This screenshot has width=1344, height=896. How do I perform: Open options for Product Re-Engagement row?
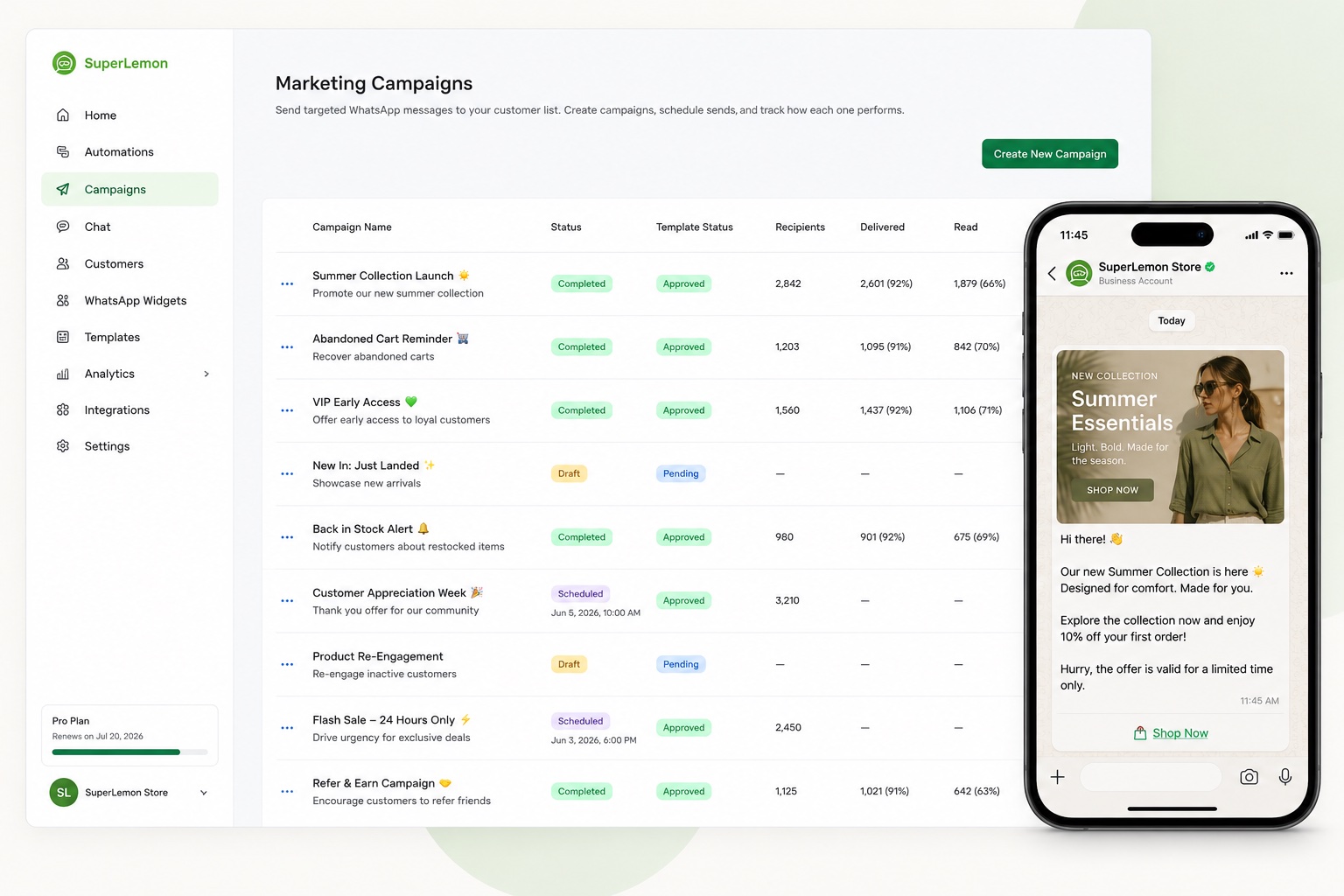click(x=287, y=664)
